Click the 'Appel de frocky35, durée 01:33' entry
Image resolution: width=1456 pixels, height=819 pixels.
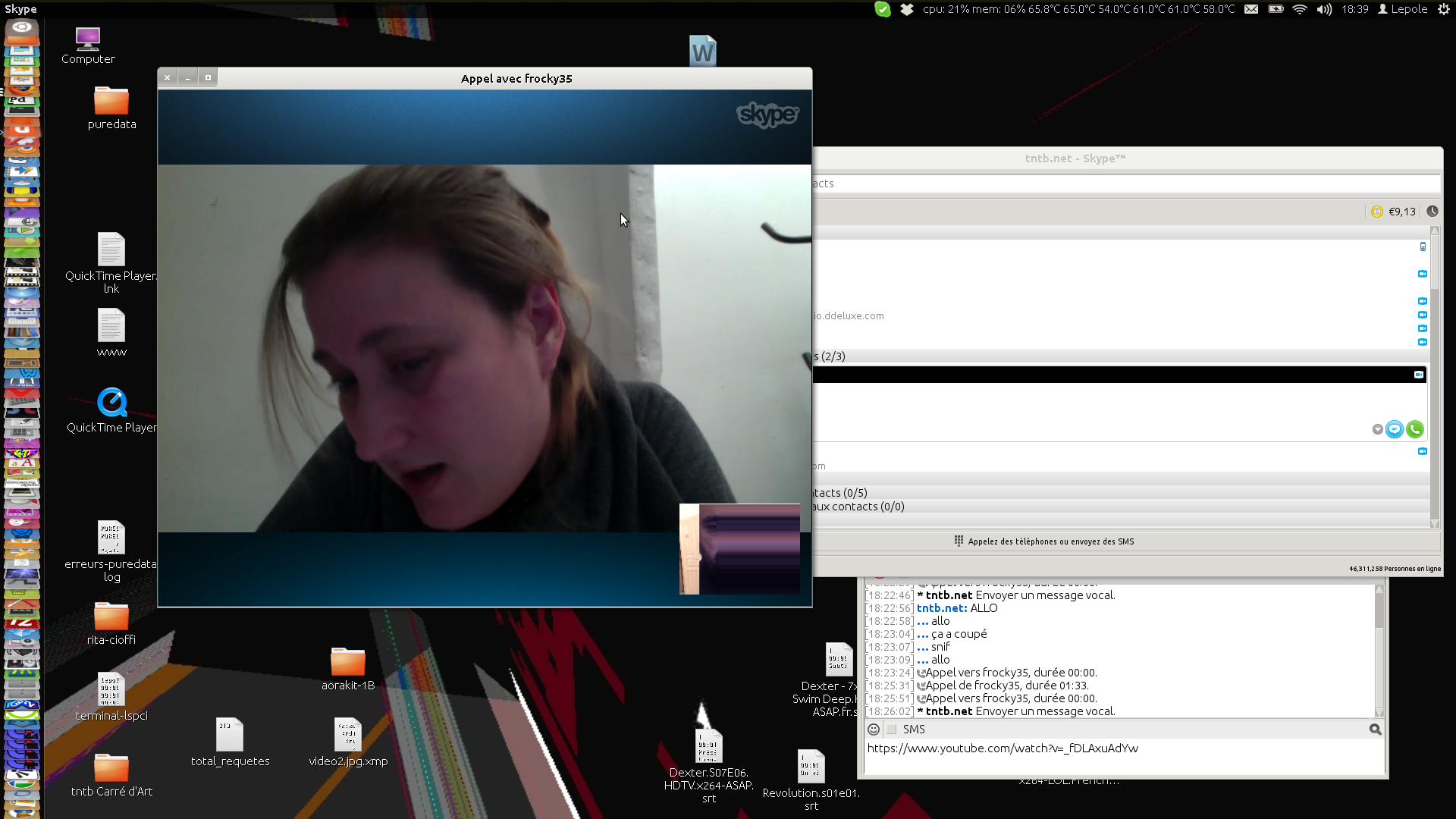tap(1006, 686)
